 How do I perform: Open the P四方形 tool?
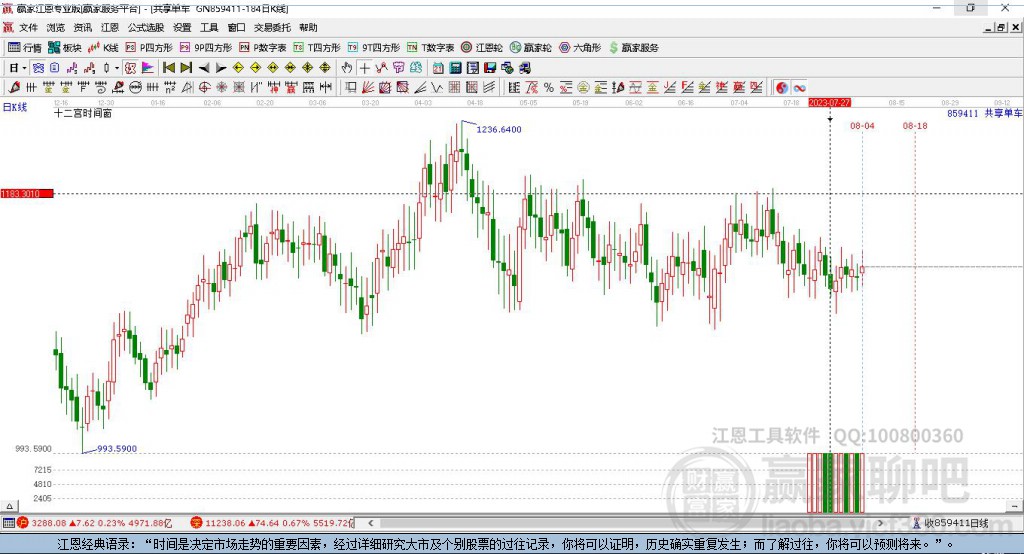click(x=149, y=48)
